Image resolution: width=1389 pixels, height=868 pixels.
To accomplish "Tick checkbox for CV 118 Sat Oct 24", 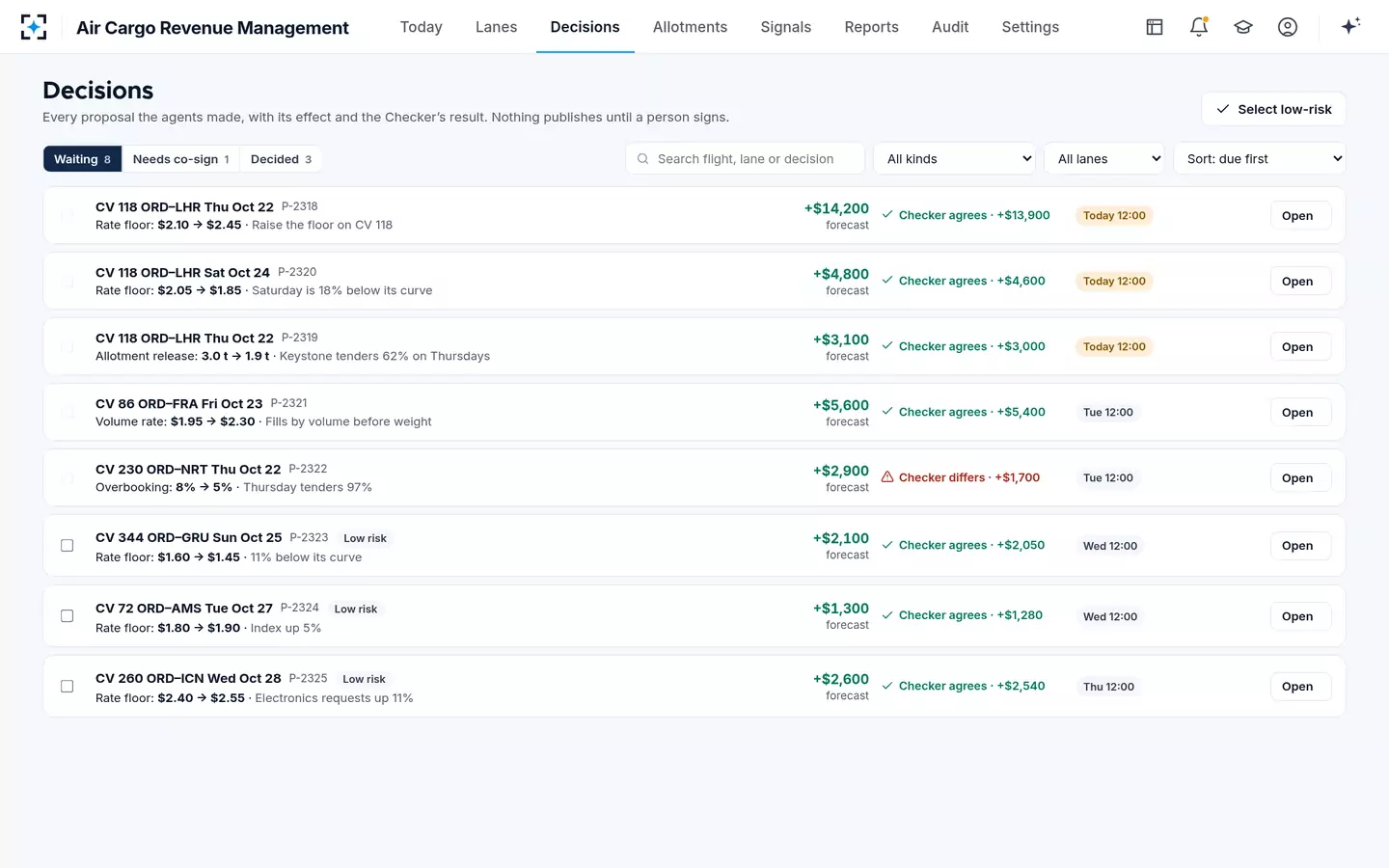I will [x=68, y=282].
